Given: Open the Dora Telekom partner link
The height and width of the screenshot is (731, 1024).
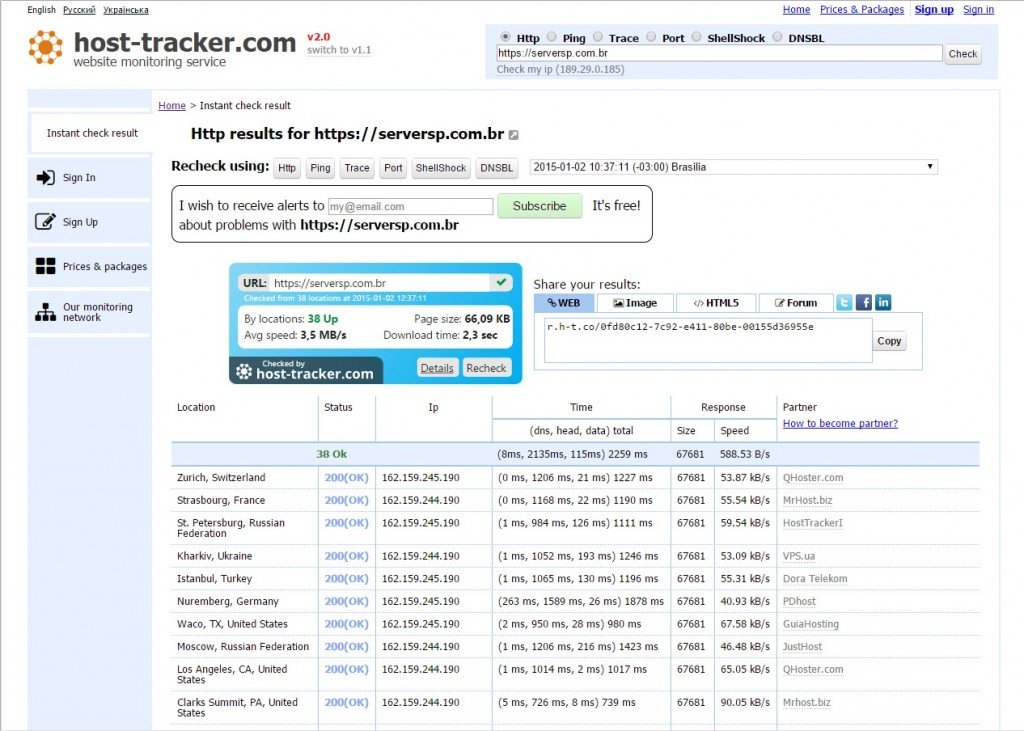Looking at the screenshot, I should click(x=815, y=579).
